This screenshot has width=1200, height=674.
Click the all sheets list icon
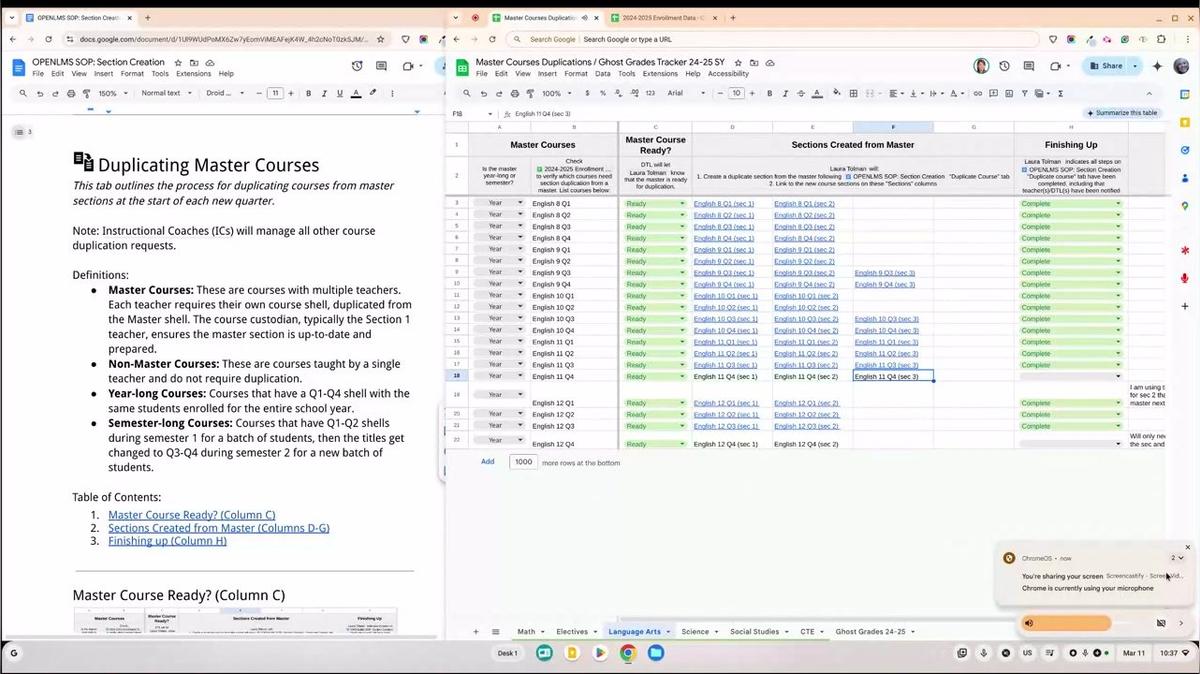[x=495, y=632]
